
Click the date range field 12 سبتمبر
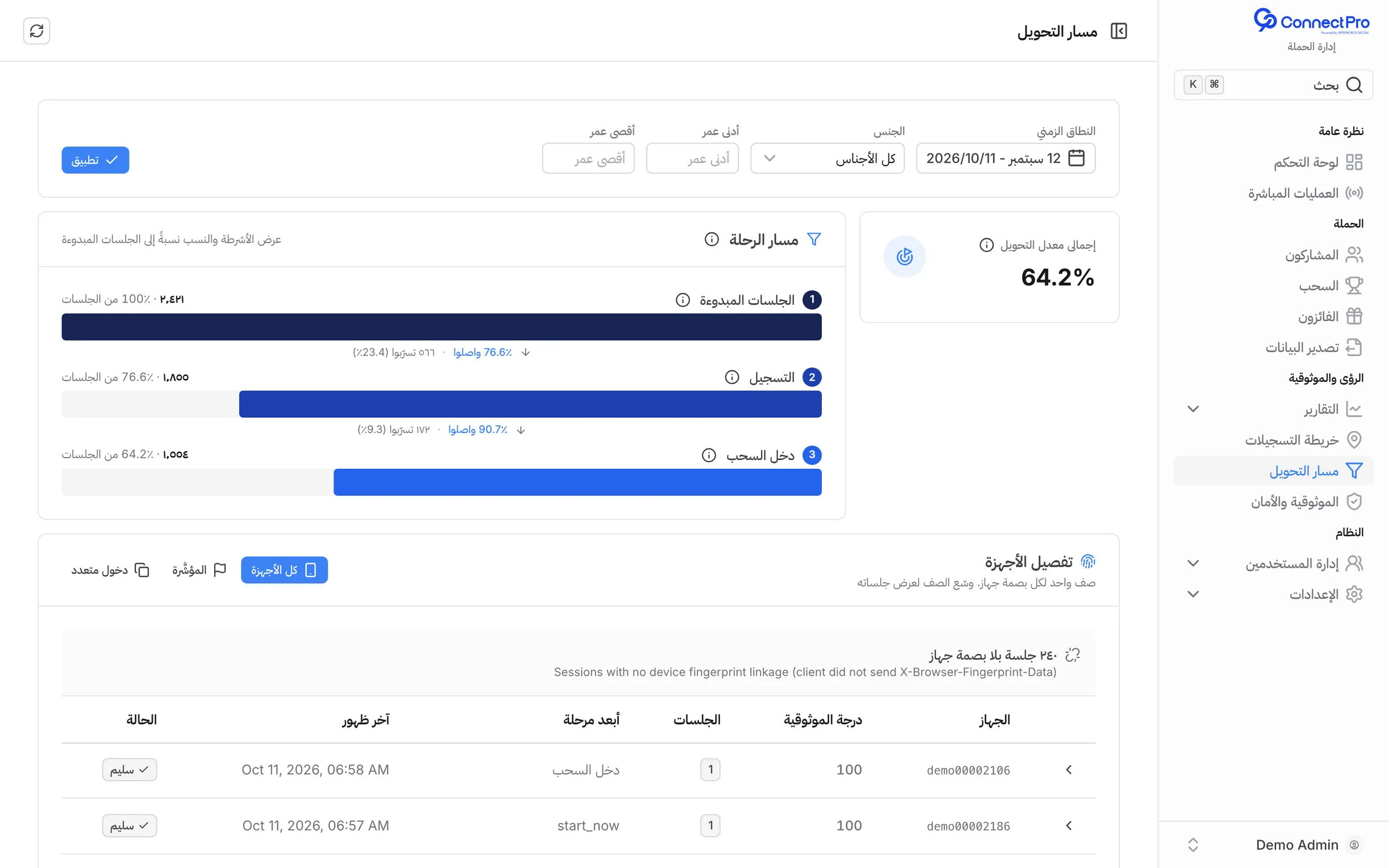coord(1006,158)
